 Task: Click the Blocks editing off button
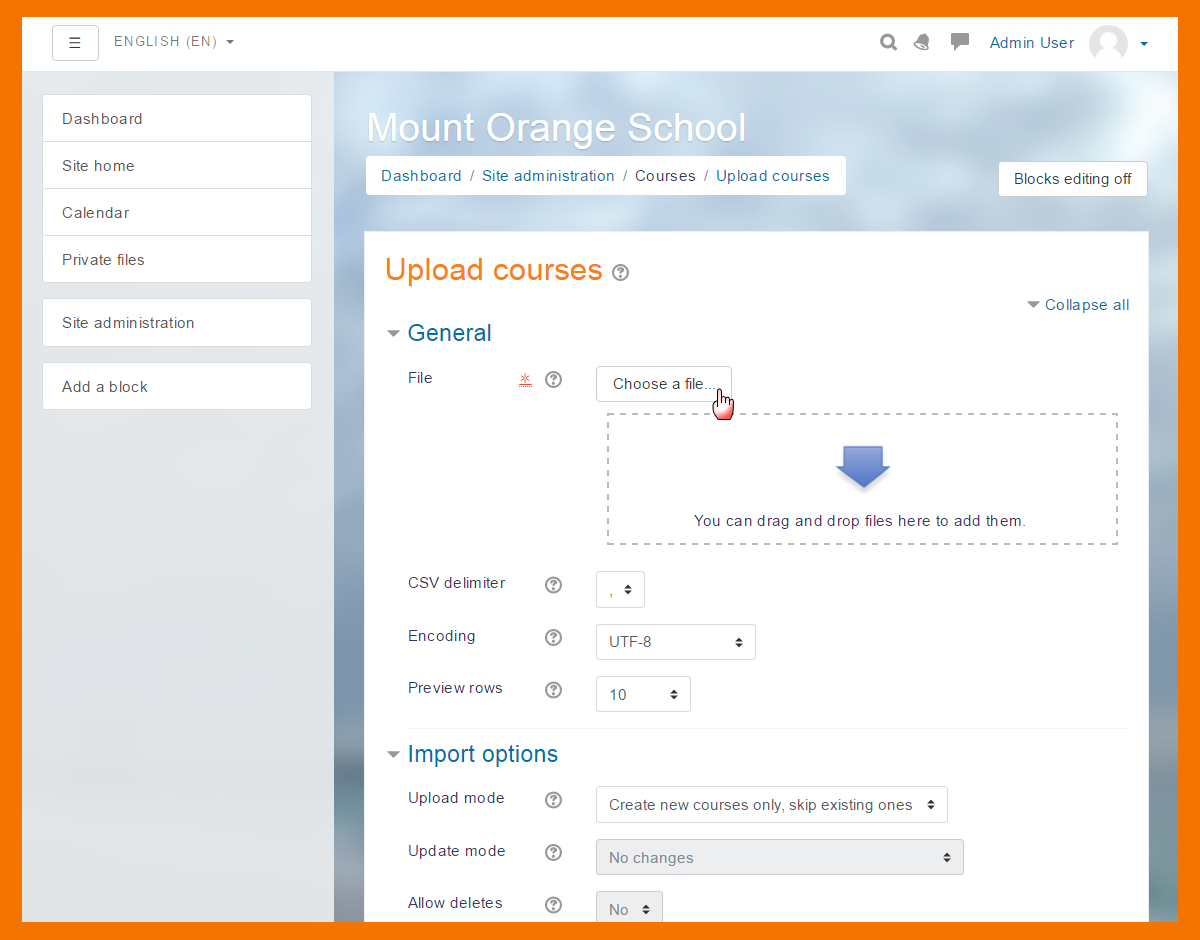pos(1072,179)
